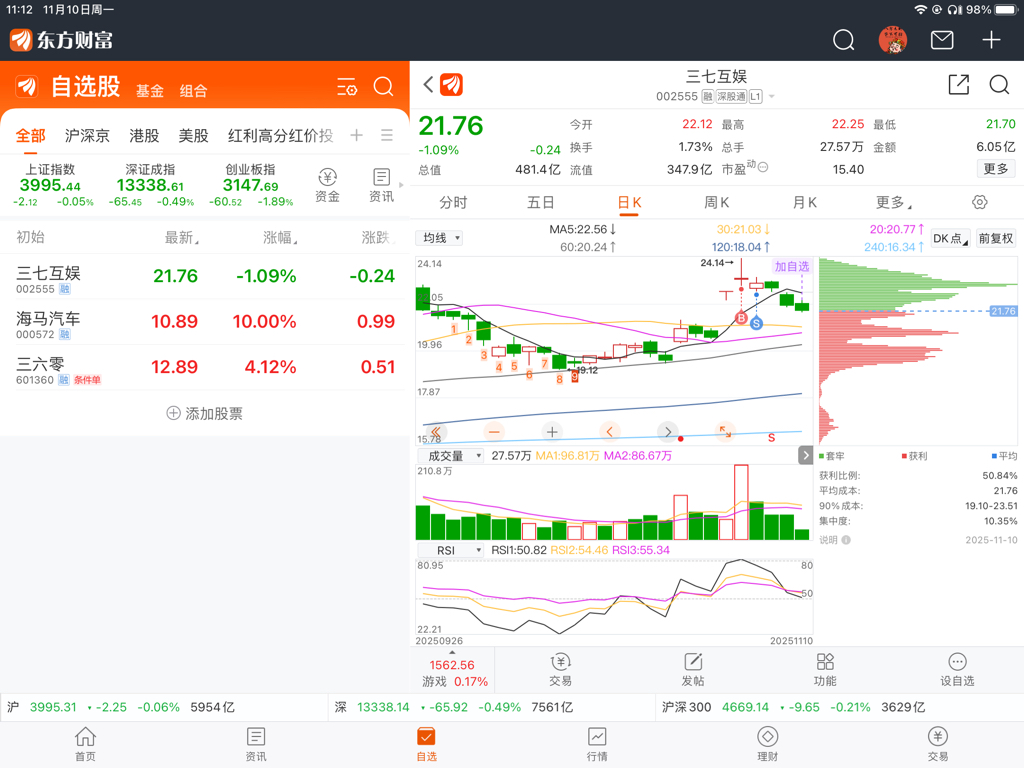Tap 沪深300 in the bottom ticker
1024x768 pixels.
tap(686, 707)
